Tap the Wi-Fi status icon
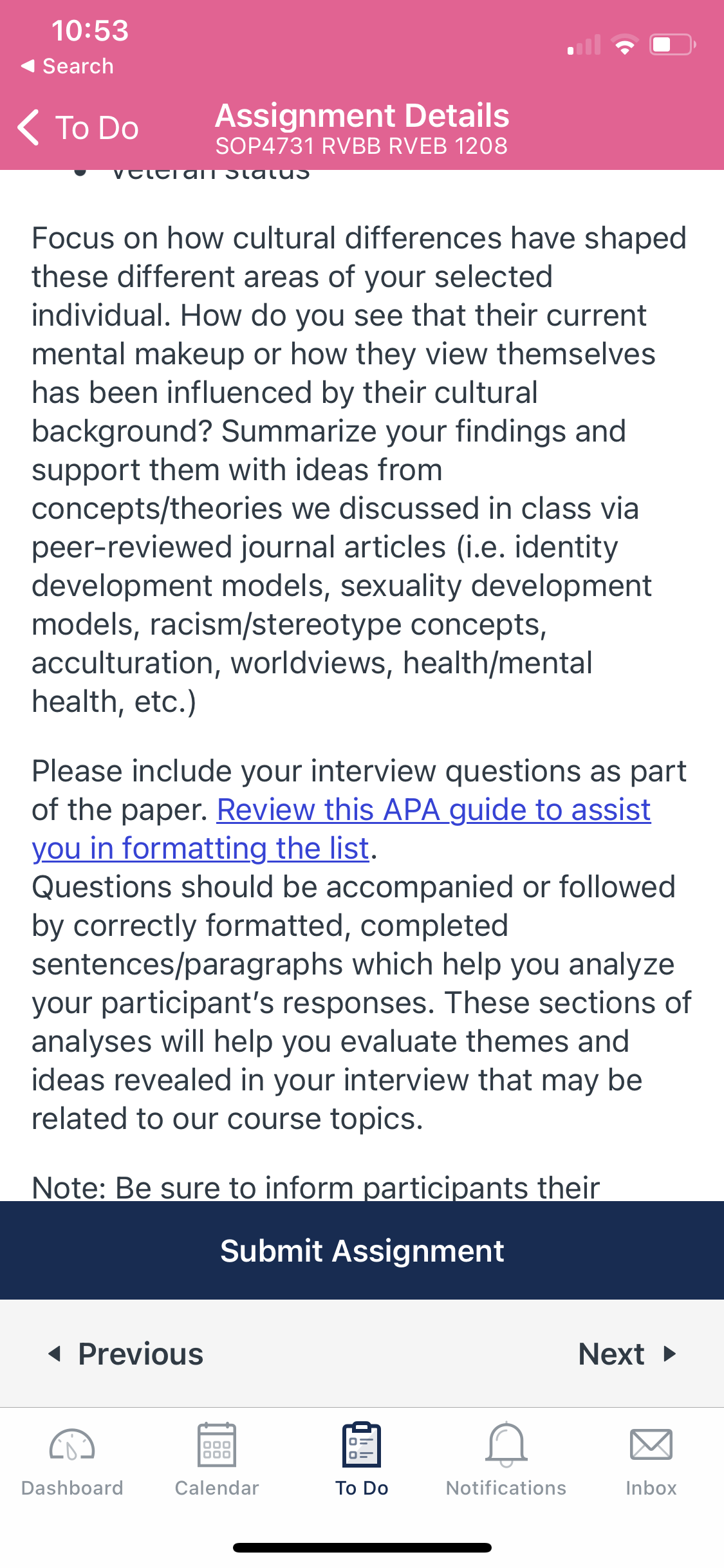Image resolution: width=724 pixels, height=1568 pixels. click(624, 44)
